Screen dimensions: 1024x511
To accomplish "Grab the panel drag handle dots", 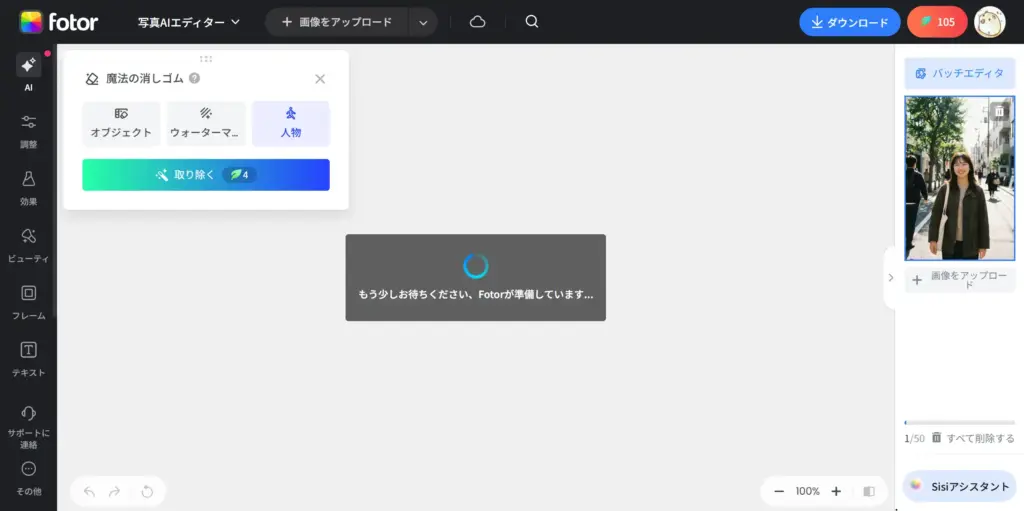I will 206,59.
